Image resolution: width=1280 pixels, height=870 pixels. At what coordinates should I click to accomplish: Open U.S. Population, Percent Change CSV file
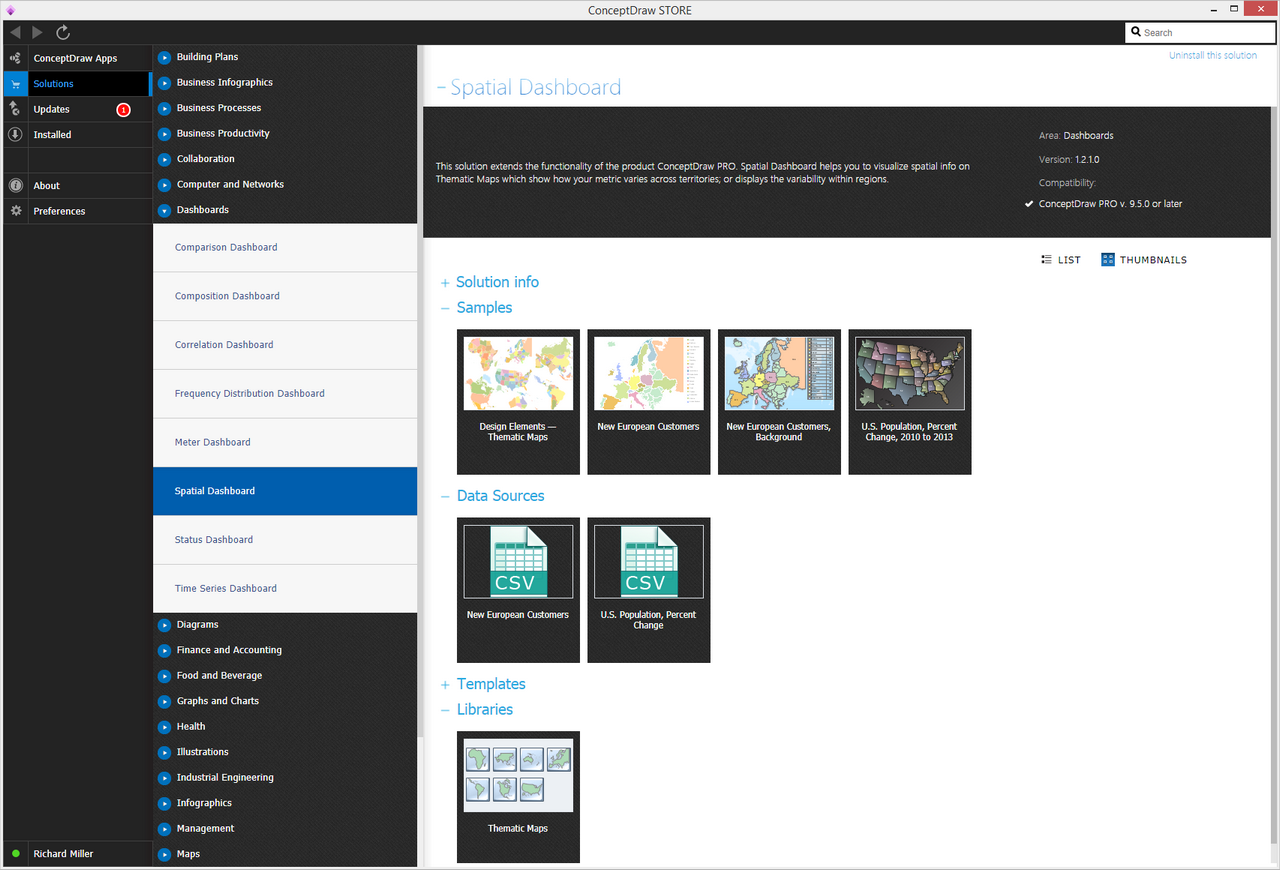coord(649,590)
